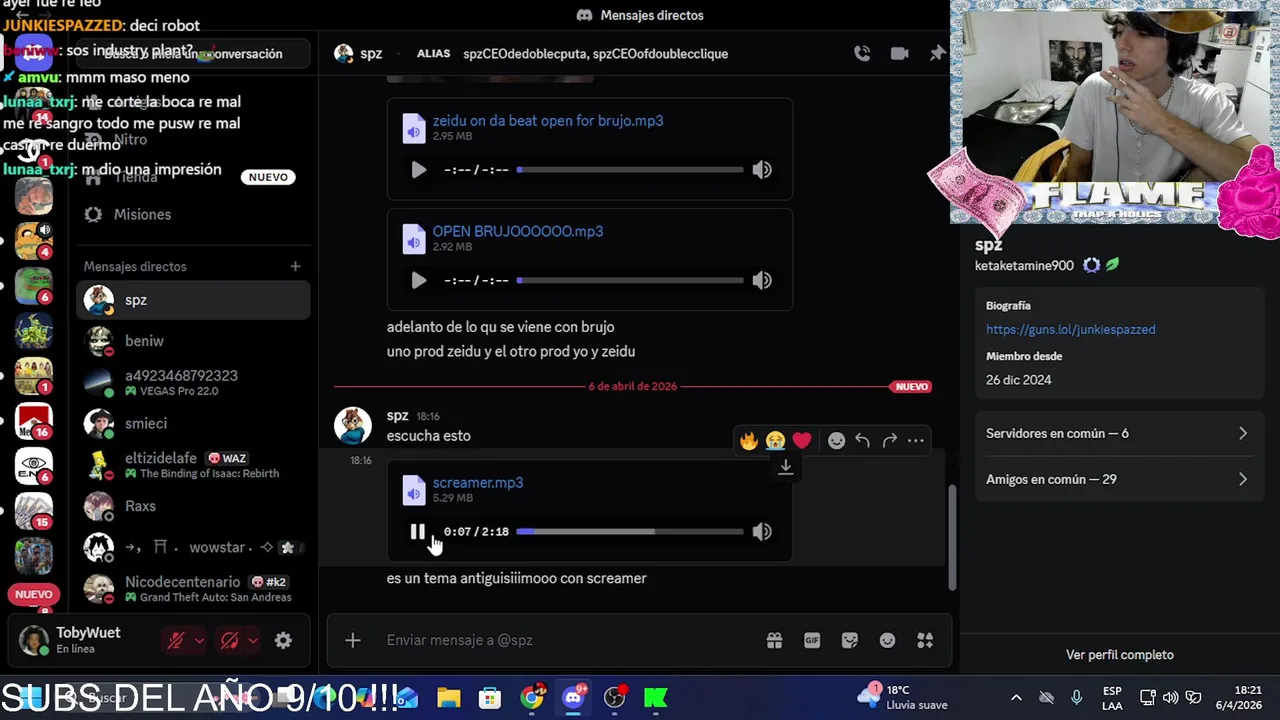Viewport: 1280px width, 720px height.
Task: Open the GIF picker
Action: click(x=812, y=641)
